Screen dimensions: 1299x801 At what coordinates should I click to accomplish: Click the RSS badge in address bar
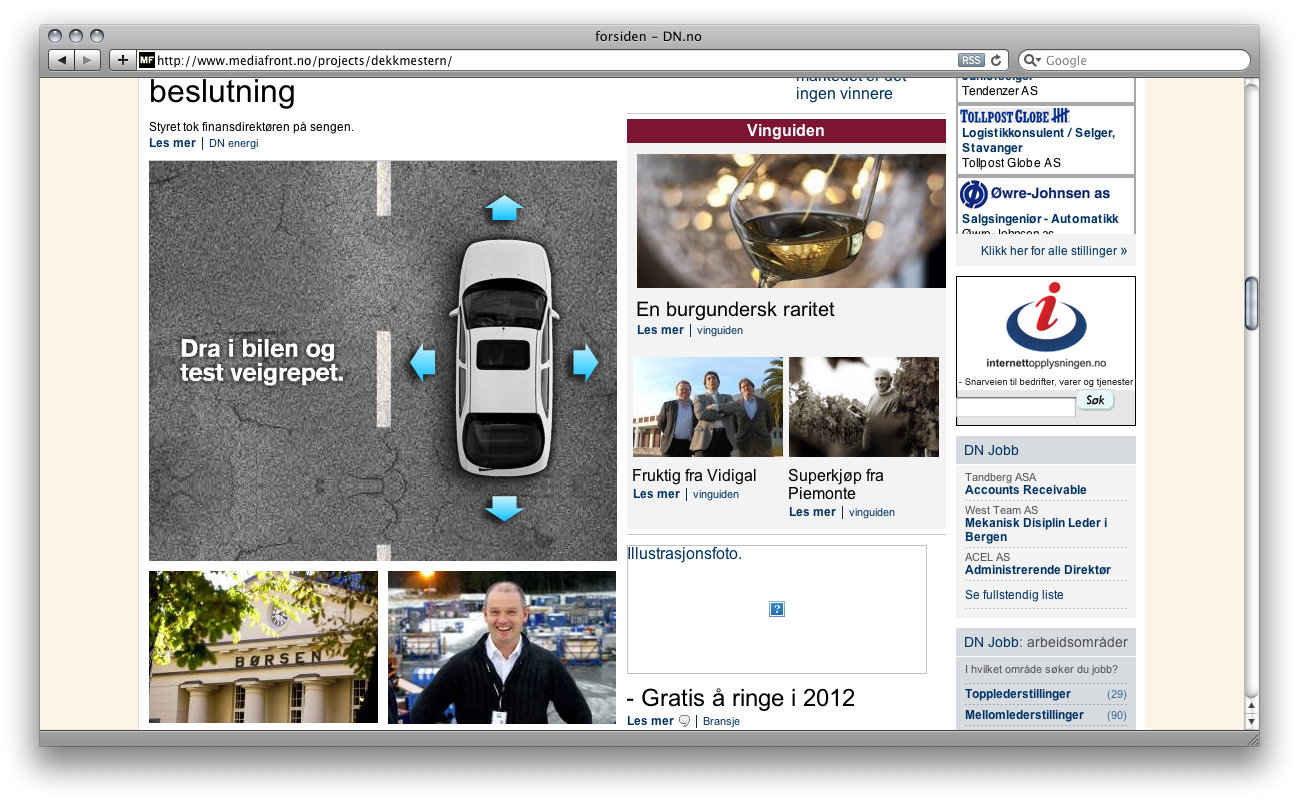point(970,60)
